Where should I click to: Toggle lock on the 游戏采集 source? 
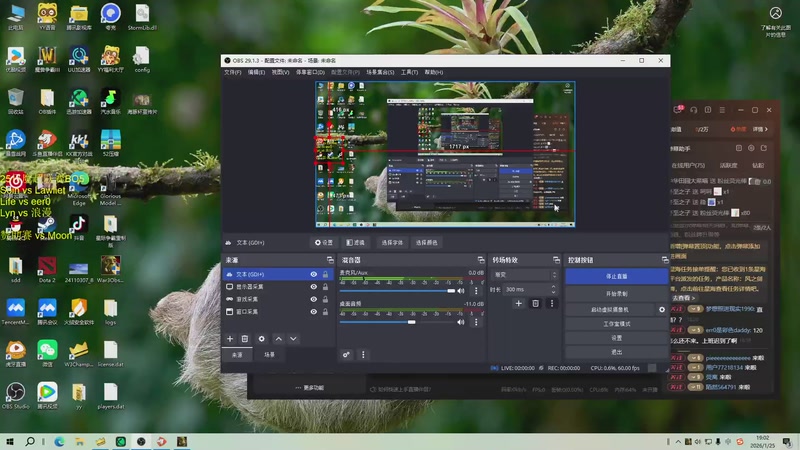point(326,299)
